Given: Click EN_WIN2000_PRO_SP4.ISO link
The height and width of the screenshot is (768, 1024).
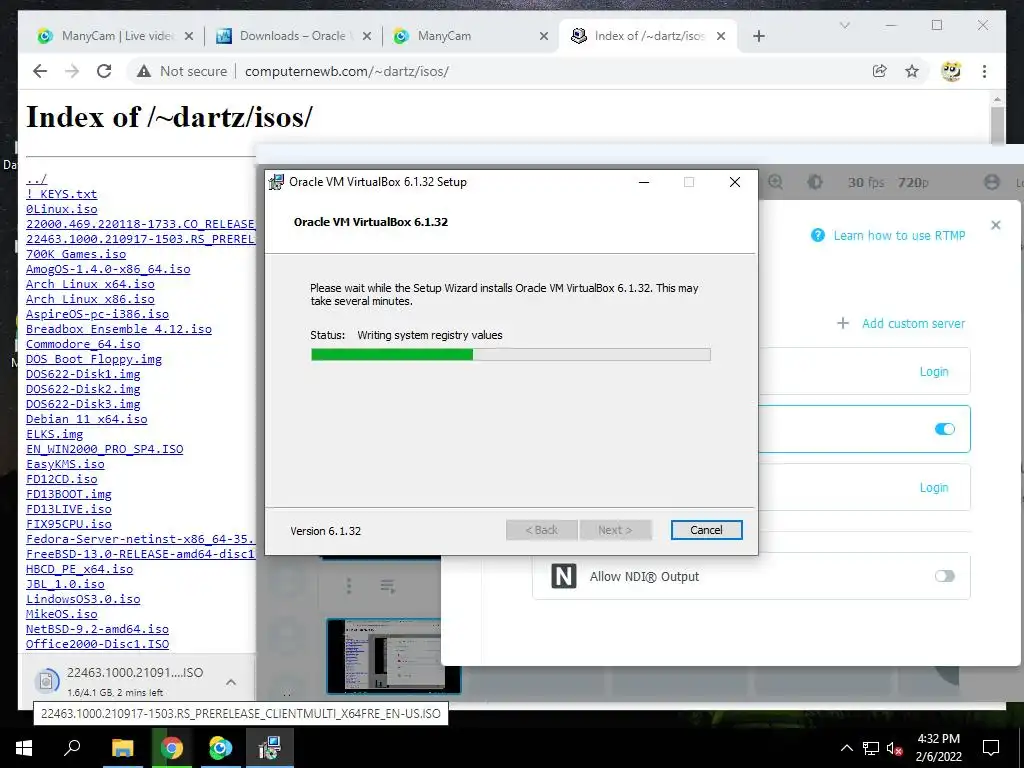Looking at the screenshot, I should [x=104, y=449].
